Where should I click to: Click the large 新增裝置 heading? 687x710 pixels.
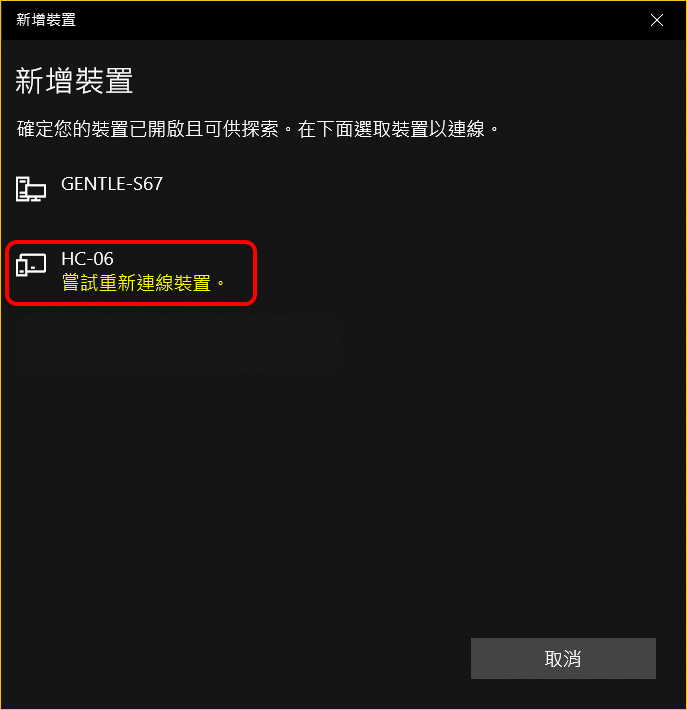click(x=74, y=81)
